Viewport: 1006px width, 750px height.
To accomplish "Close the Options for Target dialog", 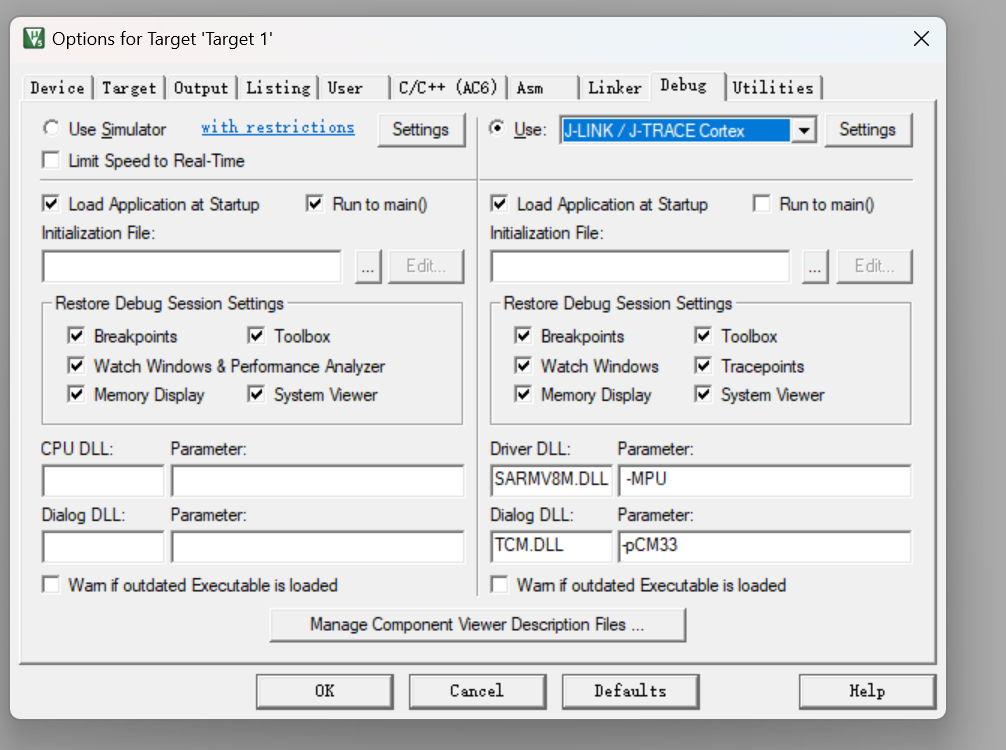I will click(x=921, y=38).
